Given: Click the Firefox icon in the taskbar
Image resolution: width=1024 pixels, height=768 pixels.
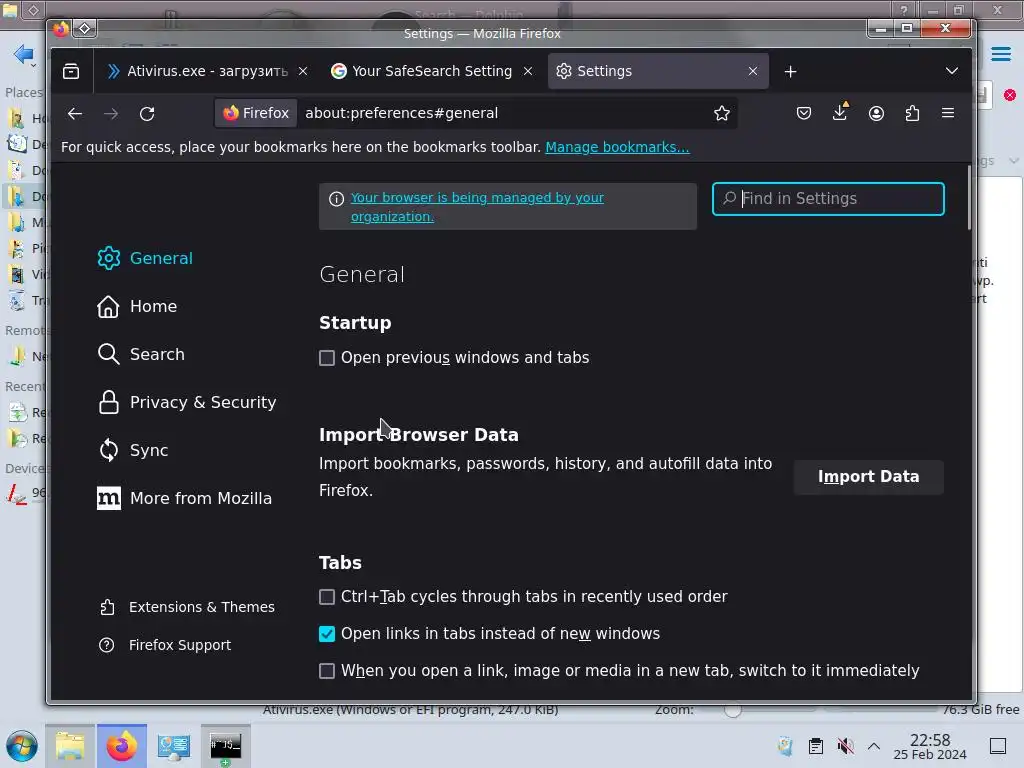Looking at the screenshot, I should point(122,746).
